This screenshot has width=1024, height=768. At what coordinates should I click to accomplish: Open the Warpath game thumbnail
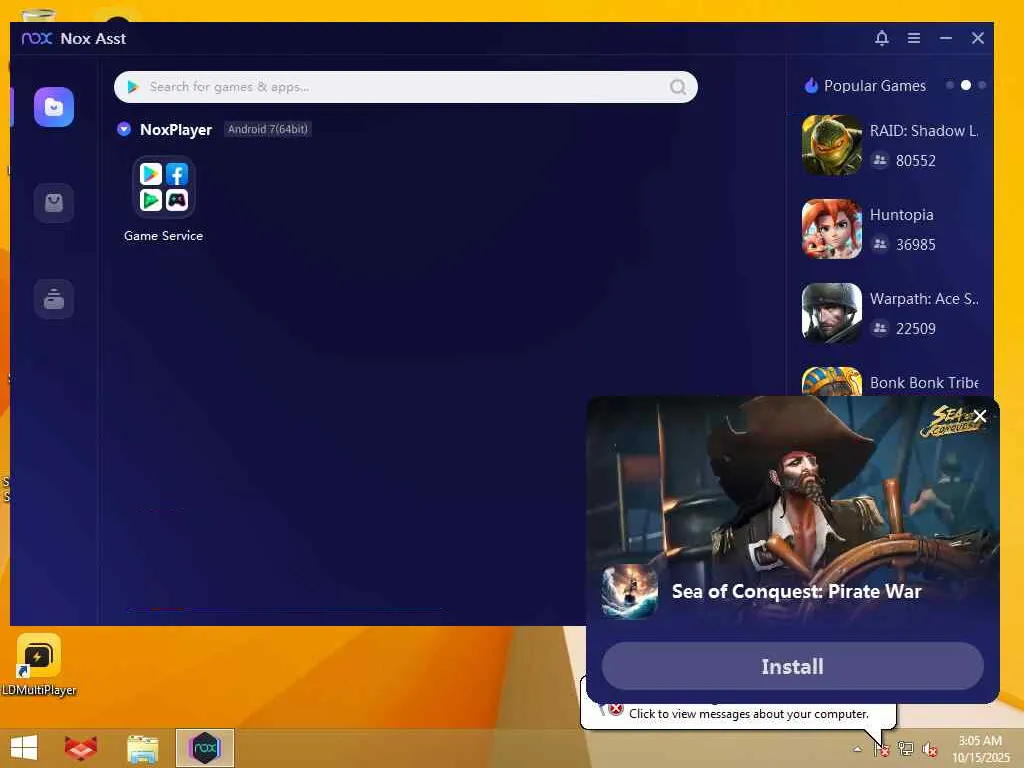[832, 313]
